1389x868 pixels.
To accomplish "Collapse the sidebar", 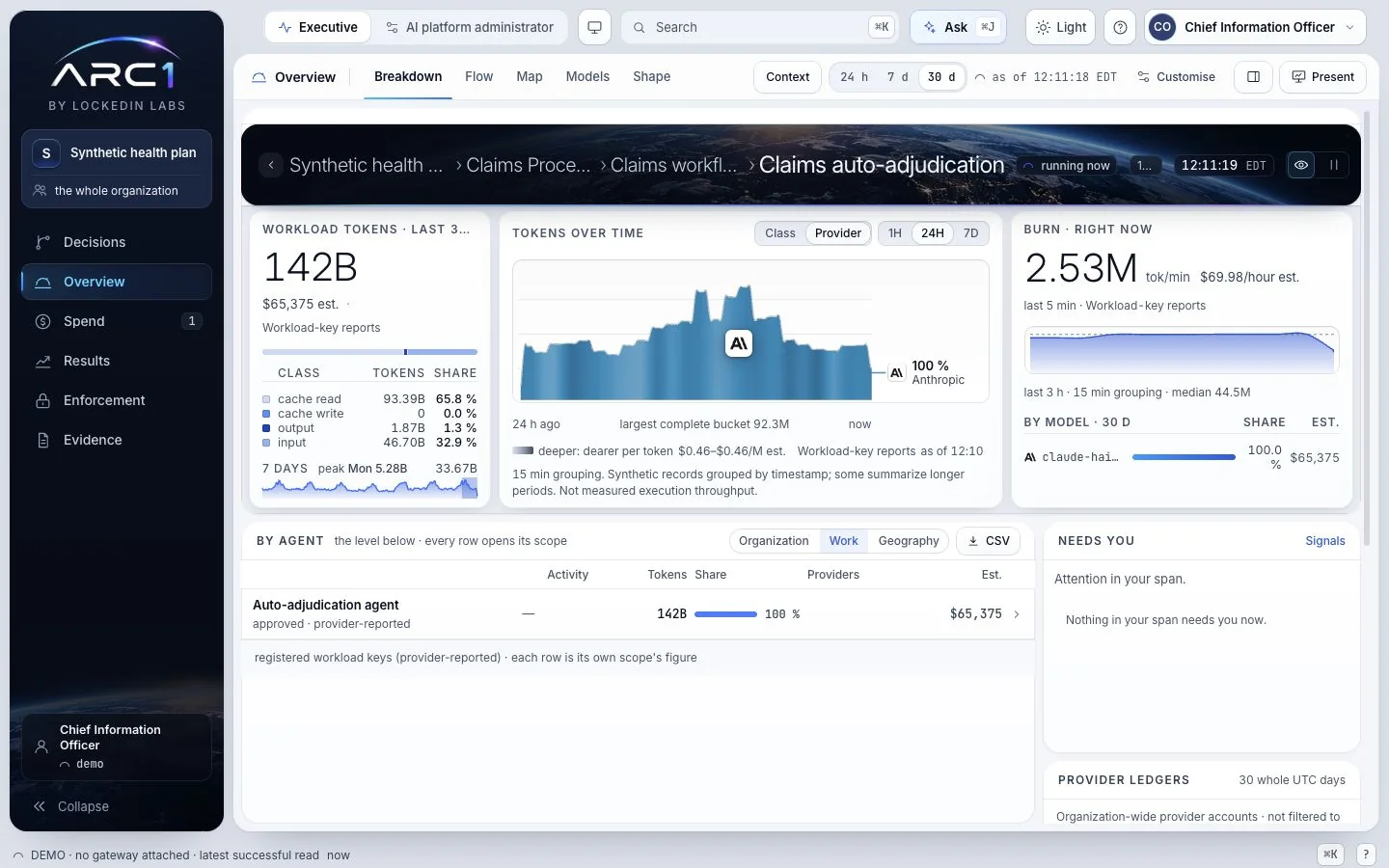I will click(71, 806).
